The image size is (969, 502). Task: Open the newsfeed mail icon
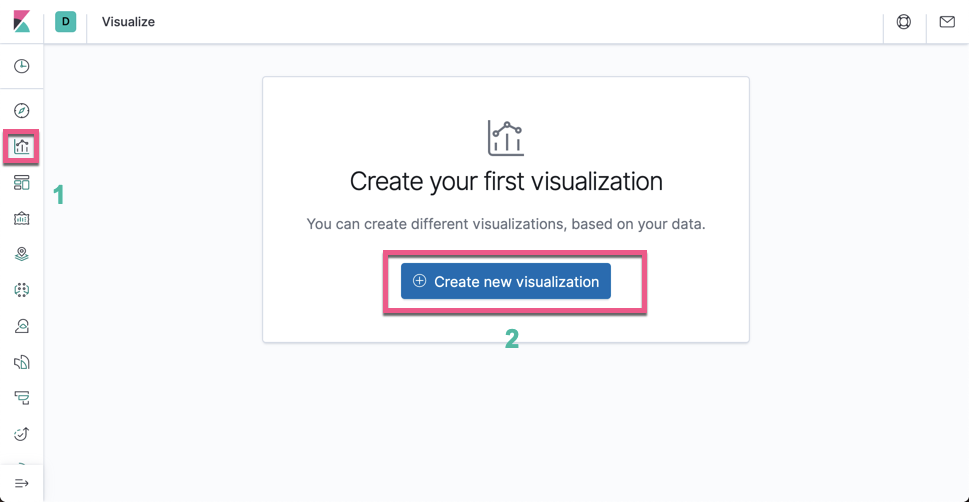coord(947,21)
